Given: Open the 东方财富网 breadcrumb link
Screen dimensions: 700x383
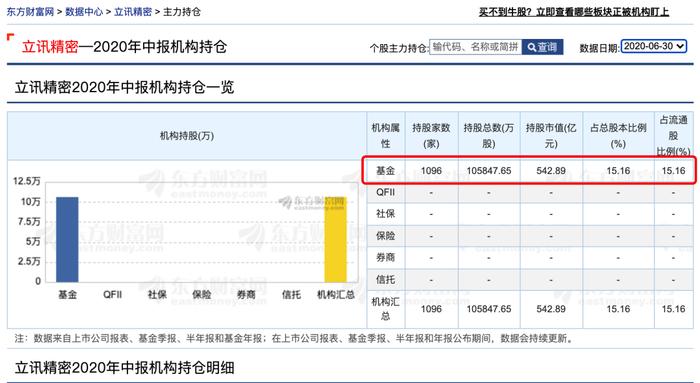Looking at the screenshot, I should tap(30, 12).
